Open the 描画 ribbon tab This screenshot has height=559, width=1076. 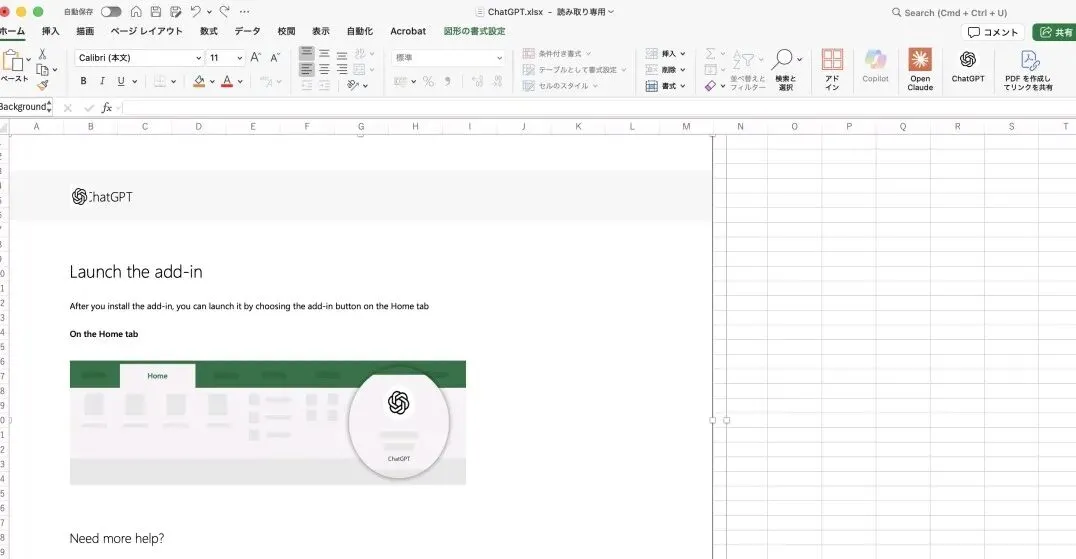[x=85, y=31]
